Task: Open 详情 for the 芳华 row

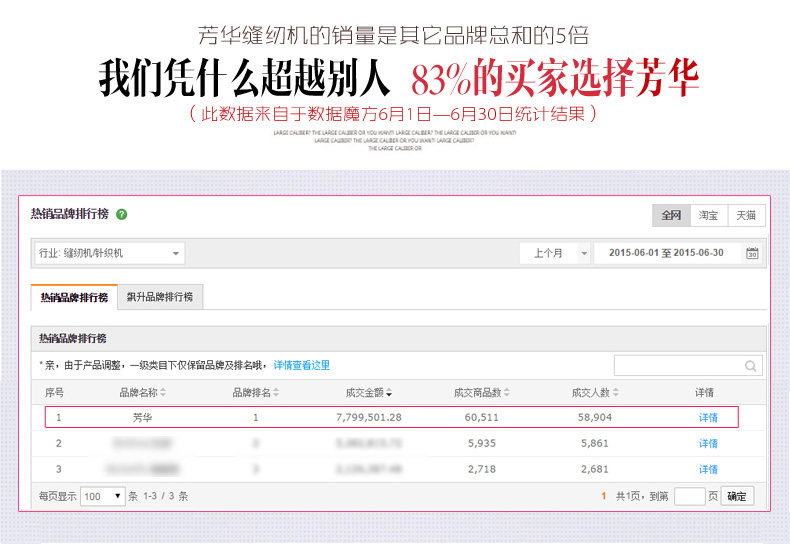Action: point(708,418)
